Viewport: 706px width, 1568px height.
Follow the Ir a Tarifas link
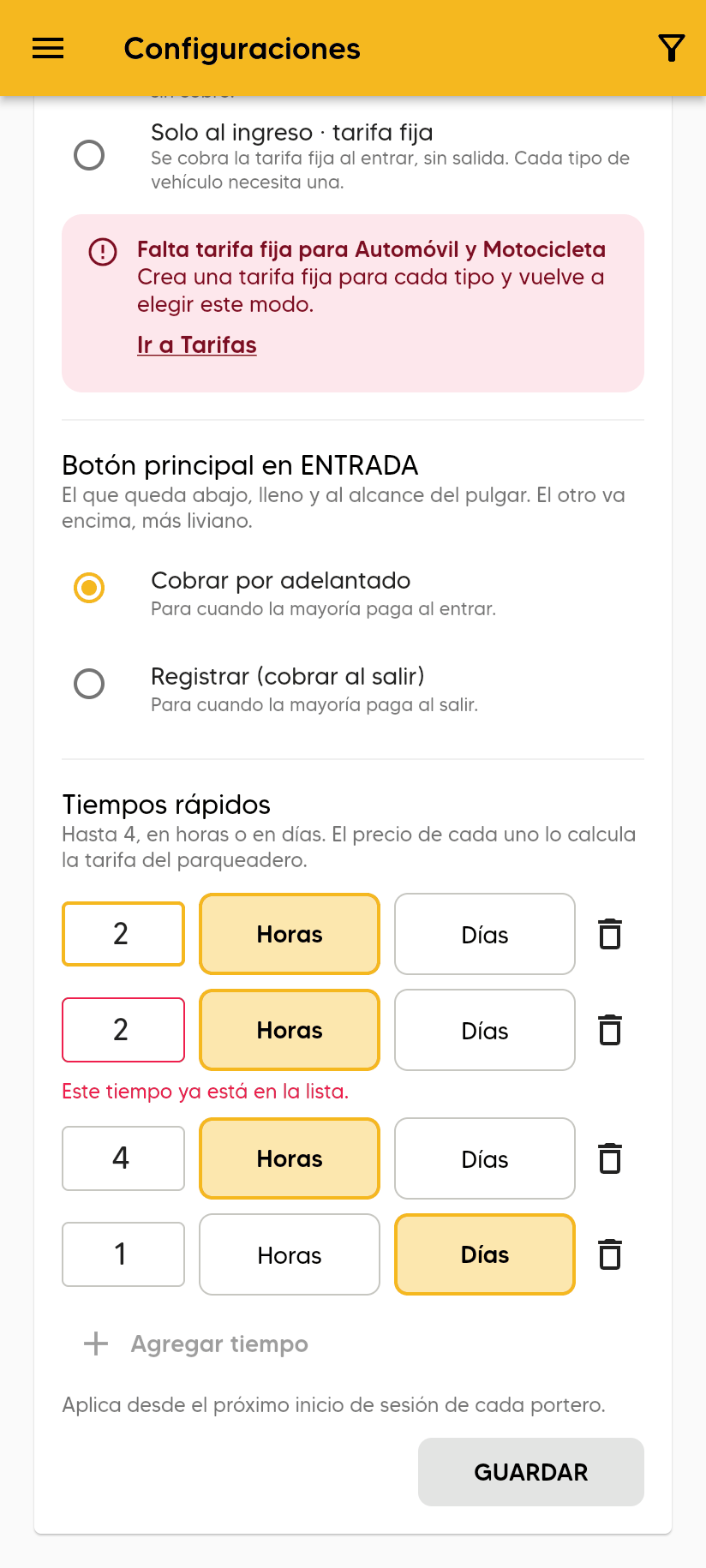(x=197, y=344)
